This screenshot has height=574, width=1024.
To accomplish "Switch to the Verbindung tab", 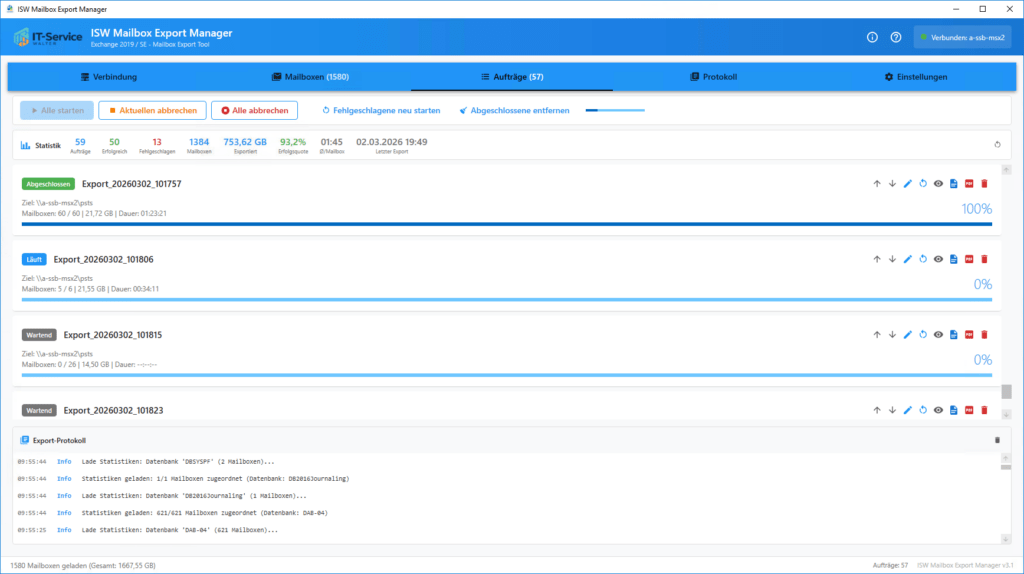I will (x=108, y=77).
